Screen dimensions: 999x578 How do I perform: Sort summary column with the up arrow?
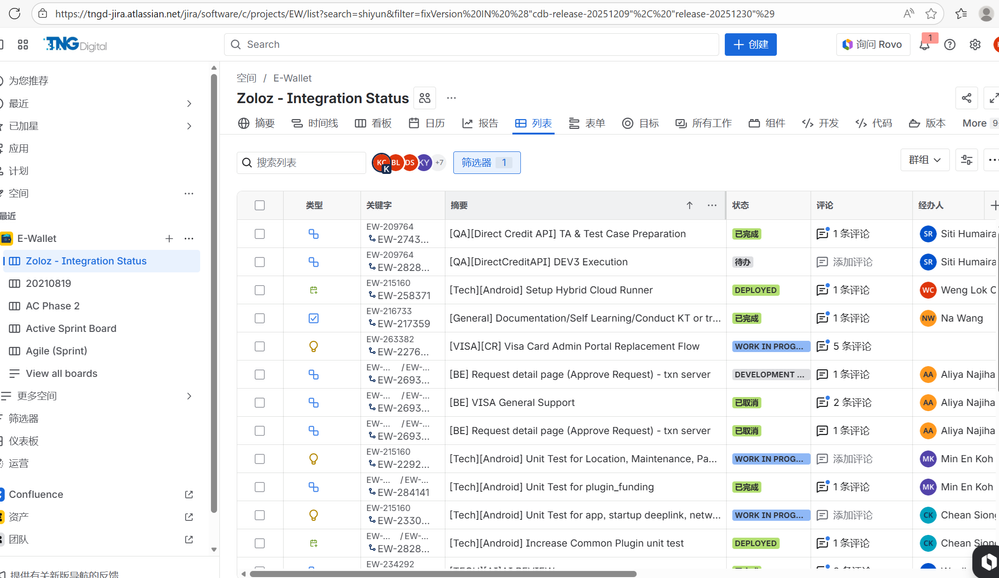pos(689,205)
